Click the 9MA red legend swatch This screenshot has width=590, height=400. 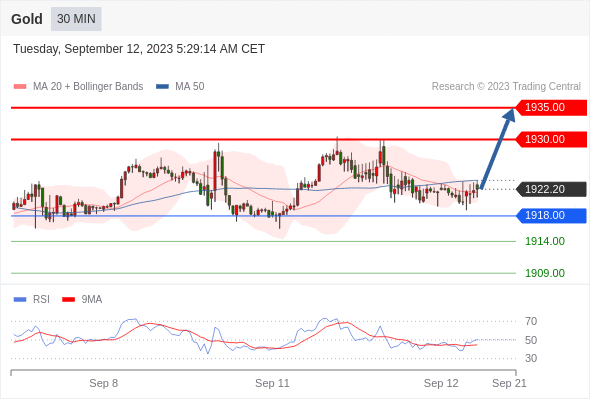point(68,300)
